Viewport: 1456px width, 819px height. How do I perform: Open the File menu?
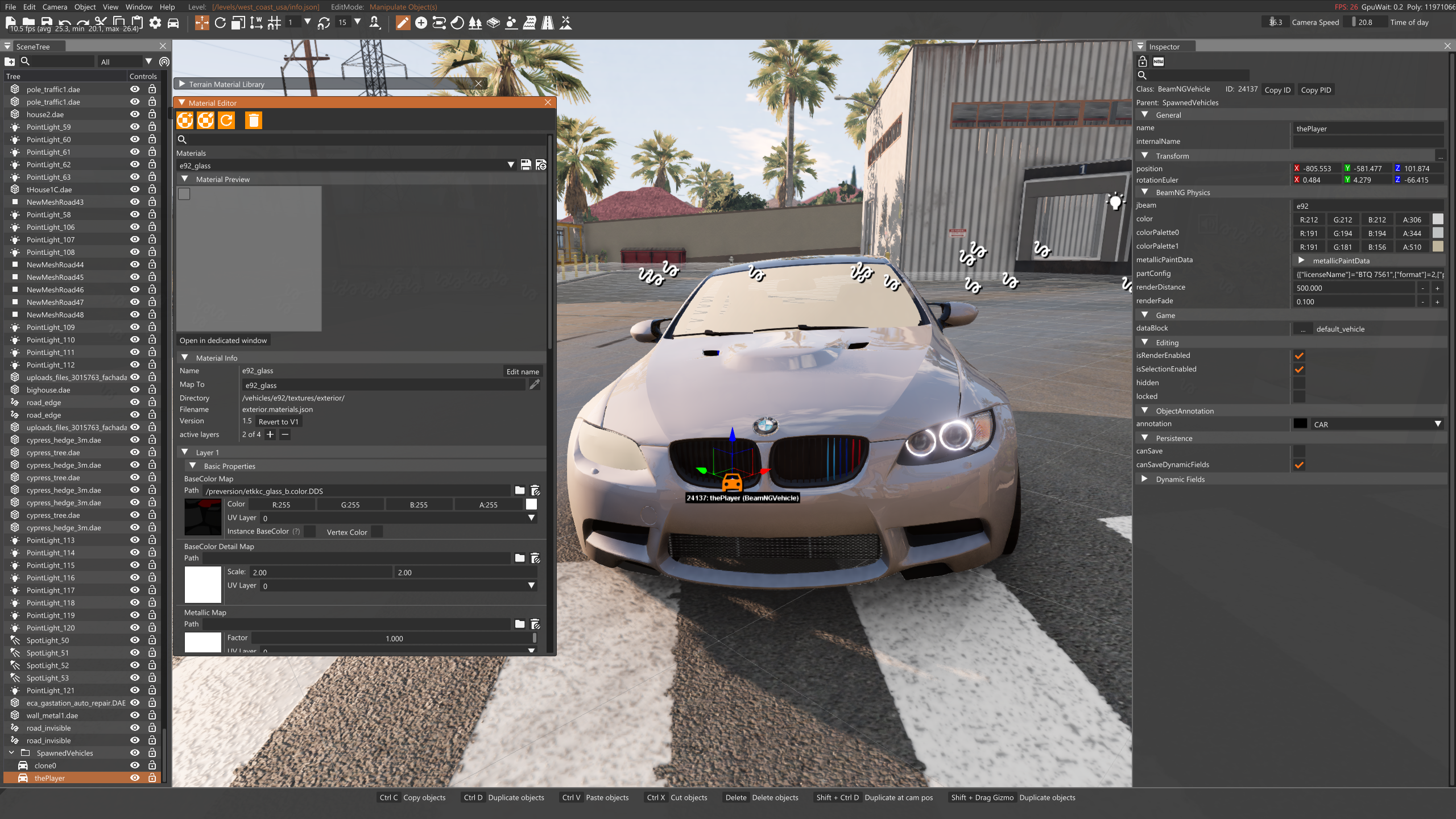[10, 7]
